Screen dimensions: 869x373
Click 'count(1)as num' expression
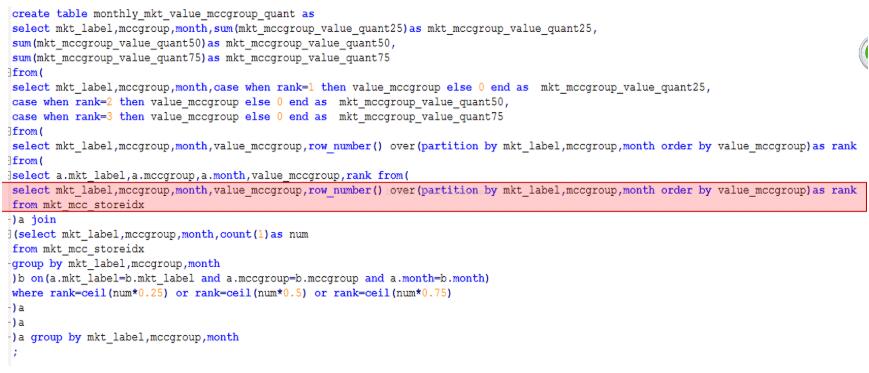coord(264,234)
